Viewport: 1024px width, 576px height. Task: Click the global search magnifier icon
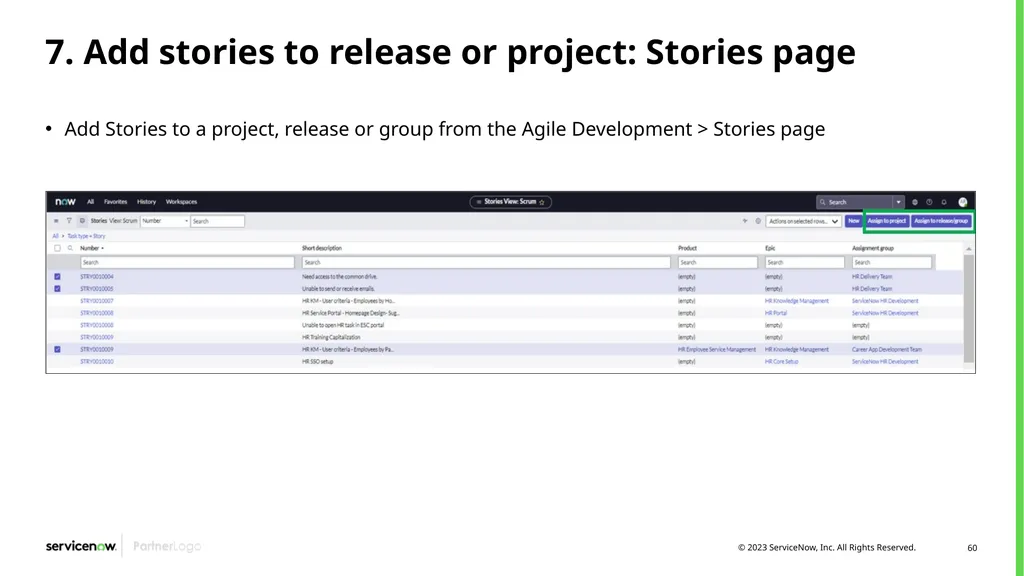[x=823, y=202]
